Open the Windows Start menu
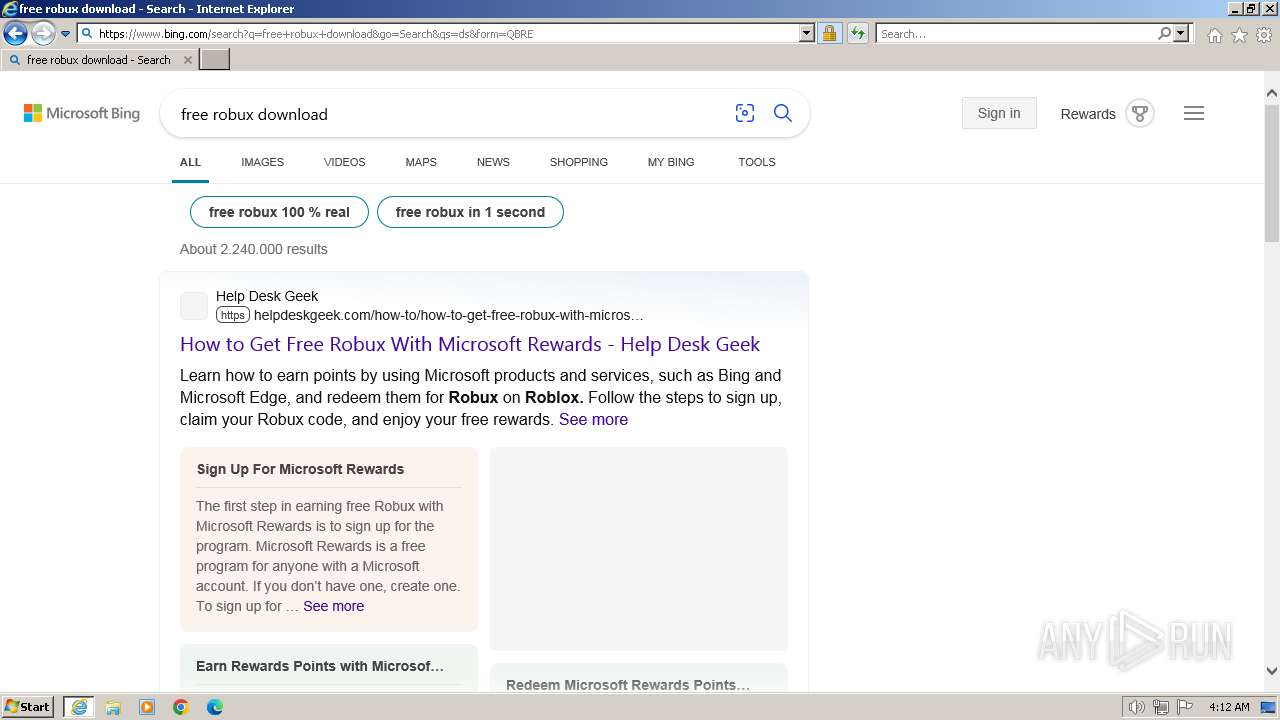This screenshot has height=720, width=1280. [x=28, y=707]
